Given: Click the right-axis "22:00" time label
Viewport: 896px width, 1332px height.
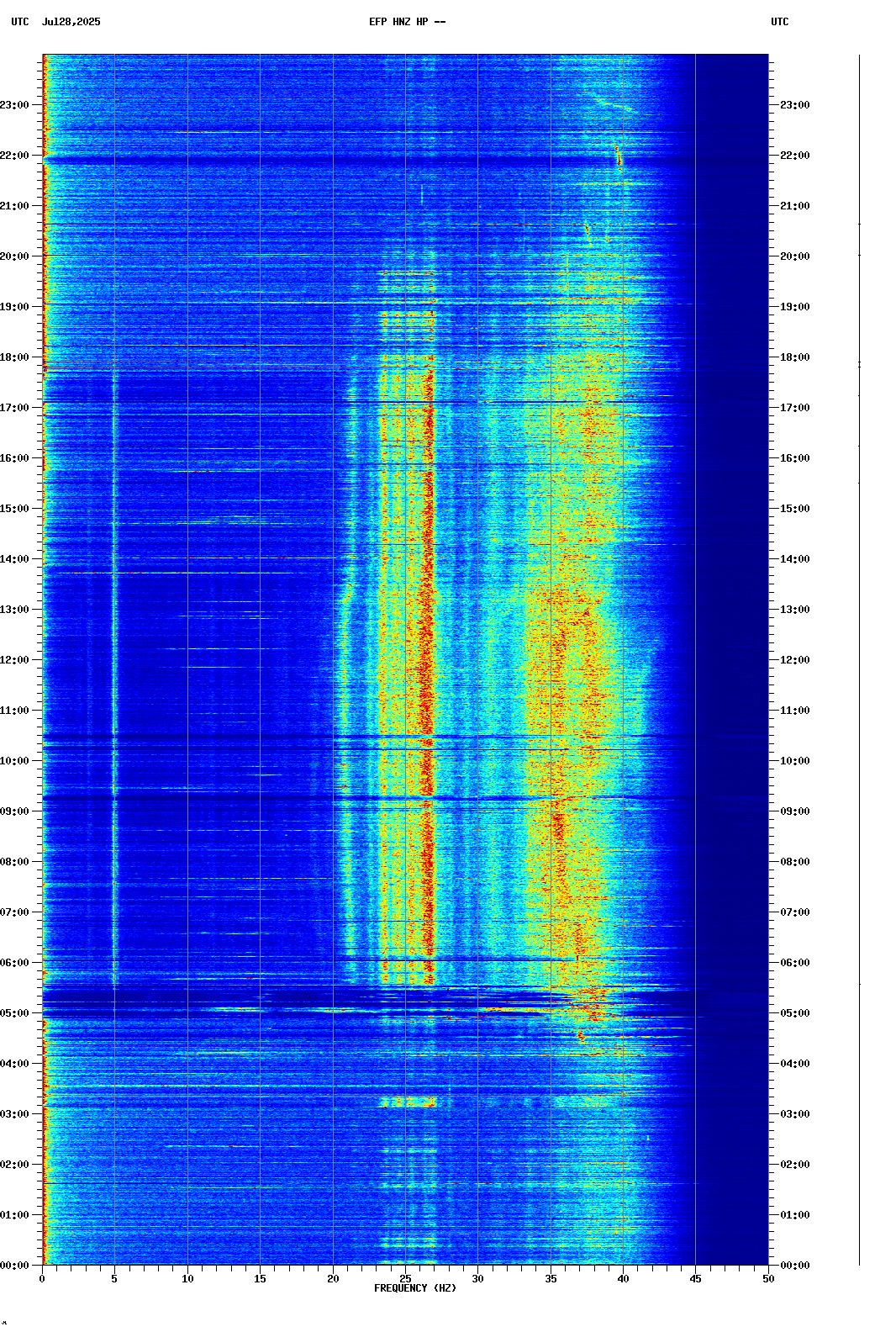Looking at the screenshot, I should pos(795,156).
